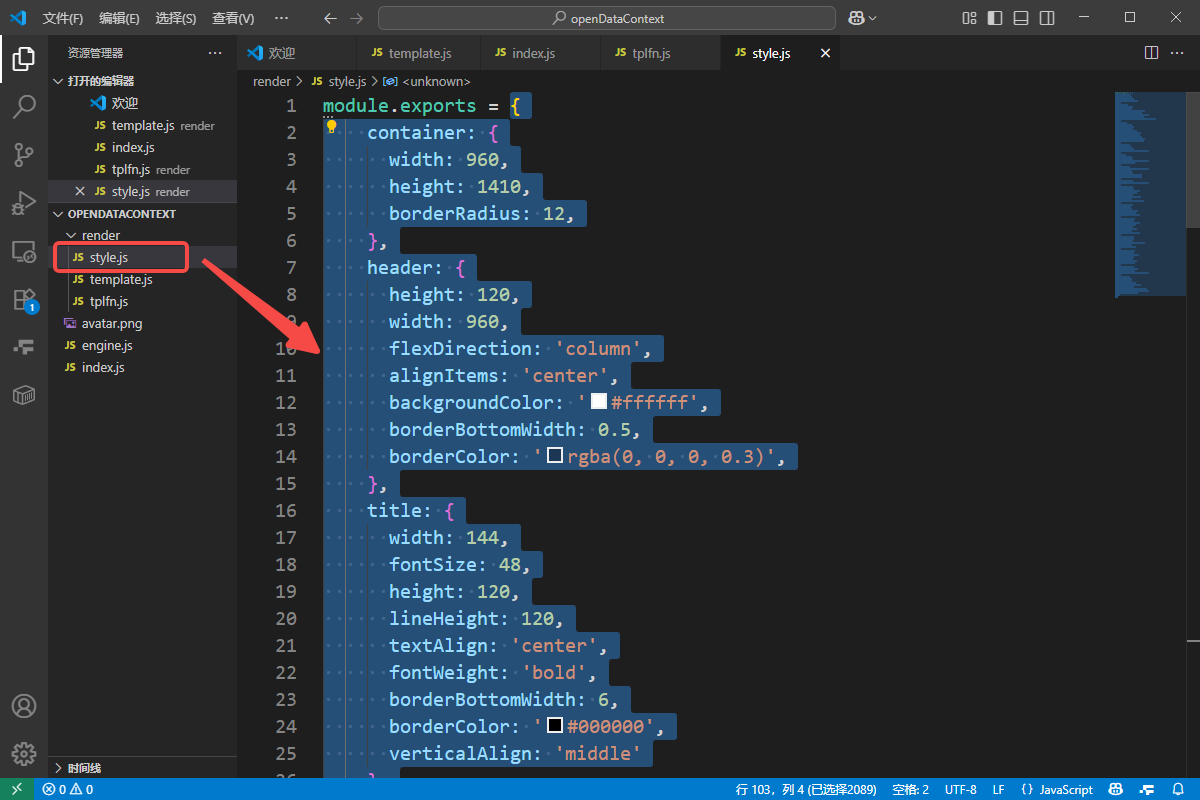Click the split editor right icon
The image size is (1200, 800).
pyautogui.click(x=1151, y=53)
